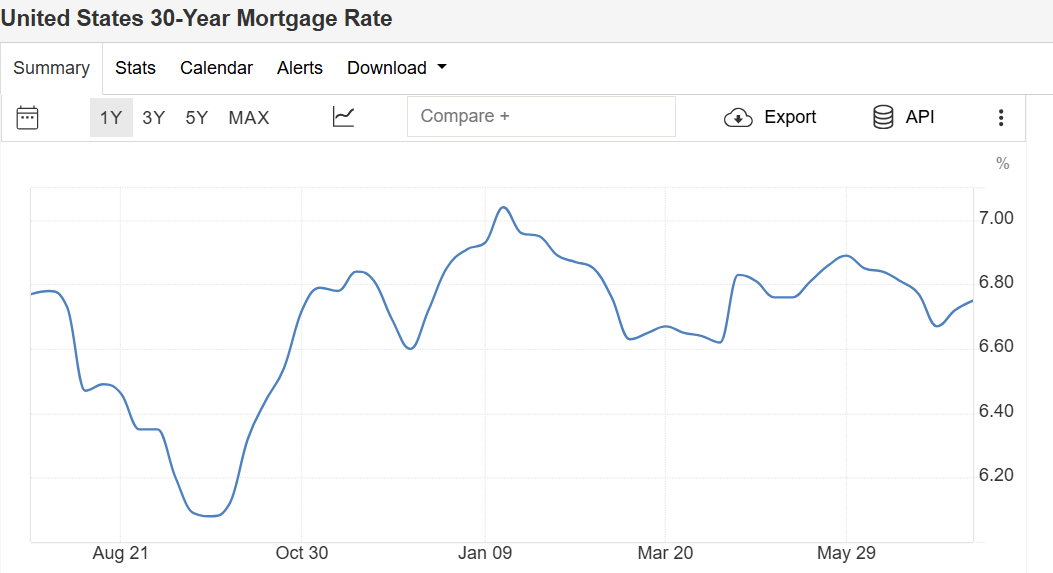Screen dimensions: 1053x573
Task: Click the cloud download Export icon
Action: pyautogui.click(x=738, y=117)
